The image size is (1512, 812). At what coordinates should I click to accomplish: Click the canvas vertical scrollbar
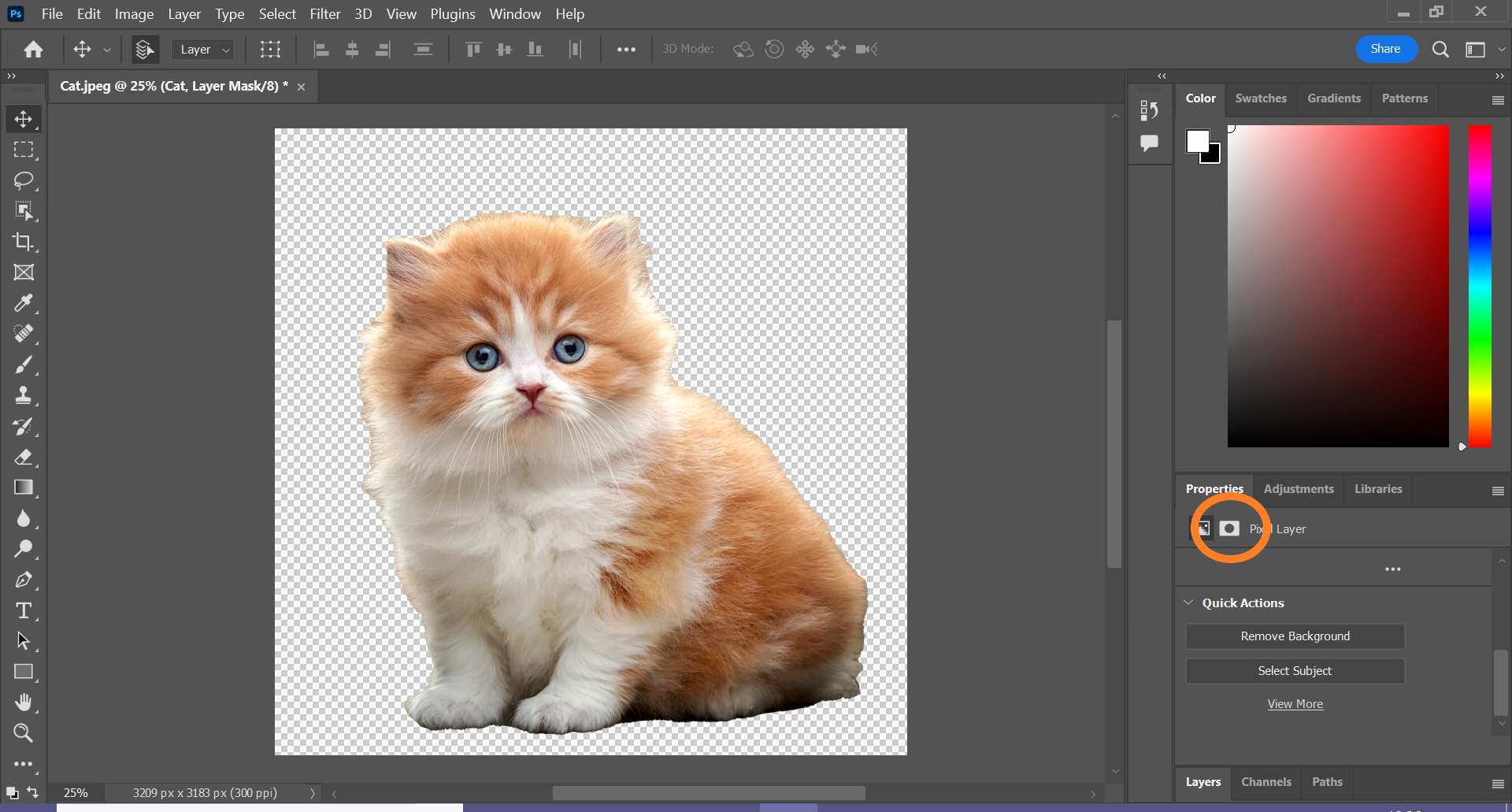point(1114,443)
